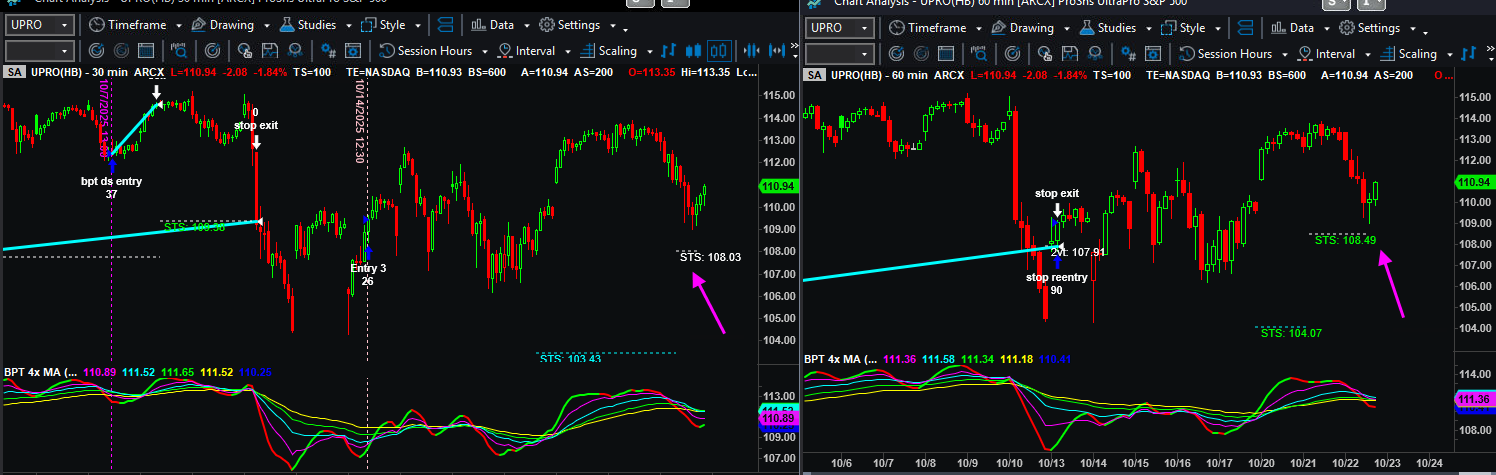Viewport: 1496px width, 475px height.
Task: Click the empty combo box below UPRO, 60 min chart
Action: click(x=839, y=54)
